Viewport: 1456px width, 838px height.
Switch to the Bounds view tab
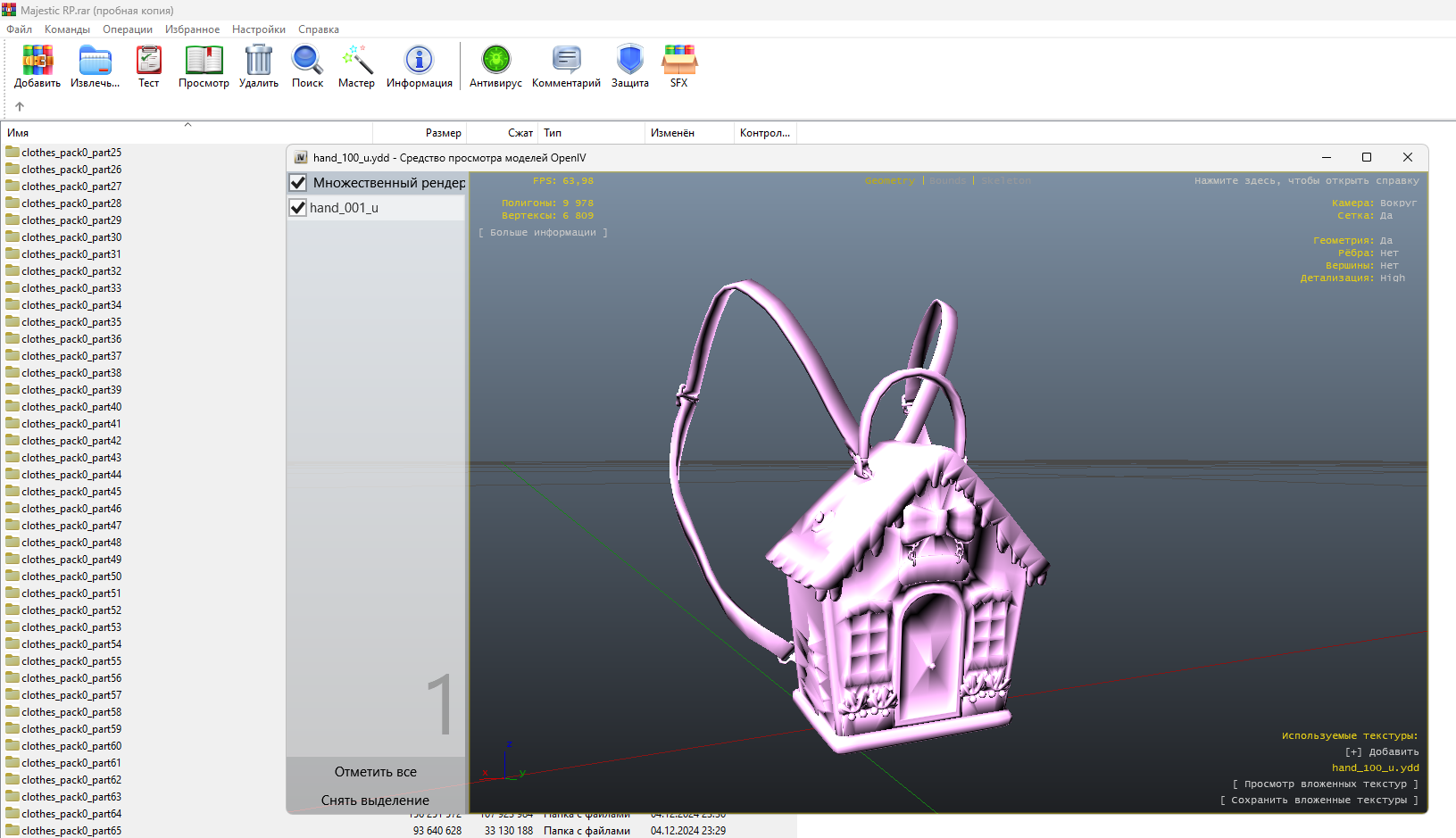point(947,180)
